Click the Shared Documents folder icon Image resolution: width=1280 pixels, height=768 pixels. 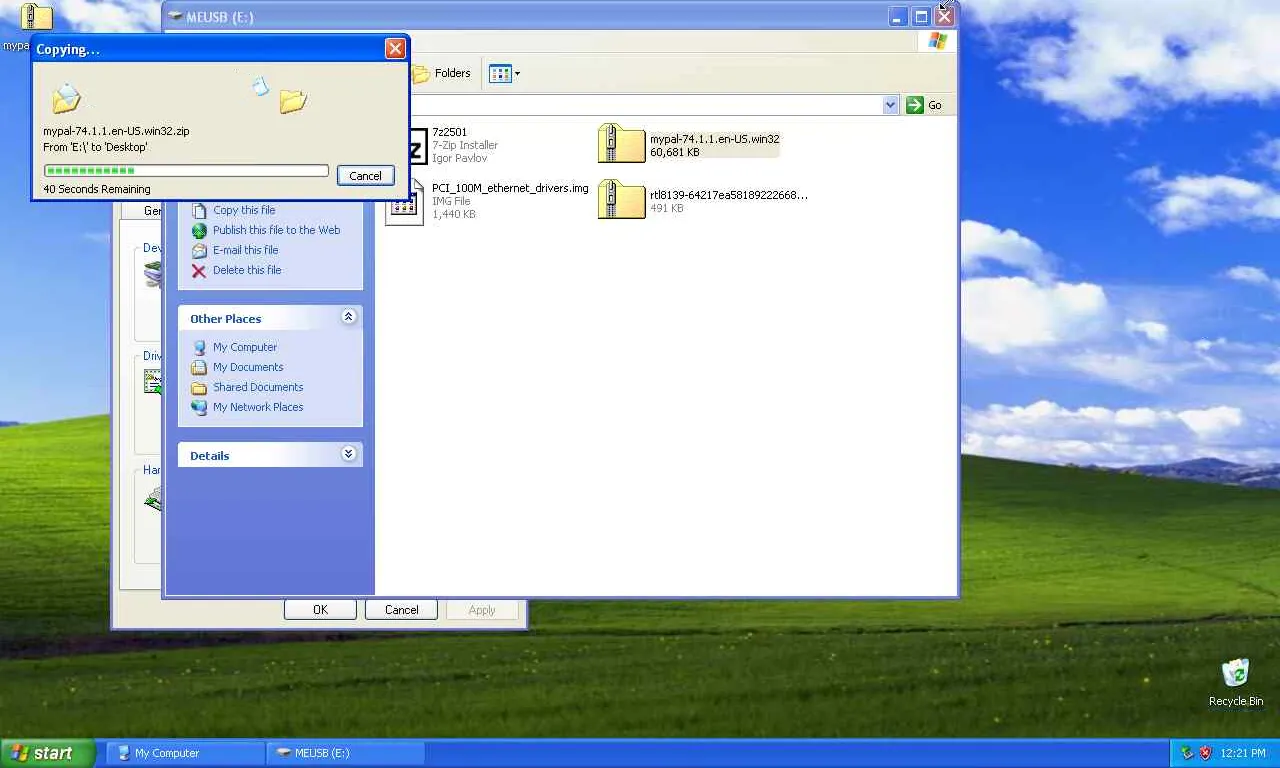[199, 387]
